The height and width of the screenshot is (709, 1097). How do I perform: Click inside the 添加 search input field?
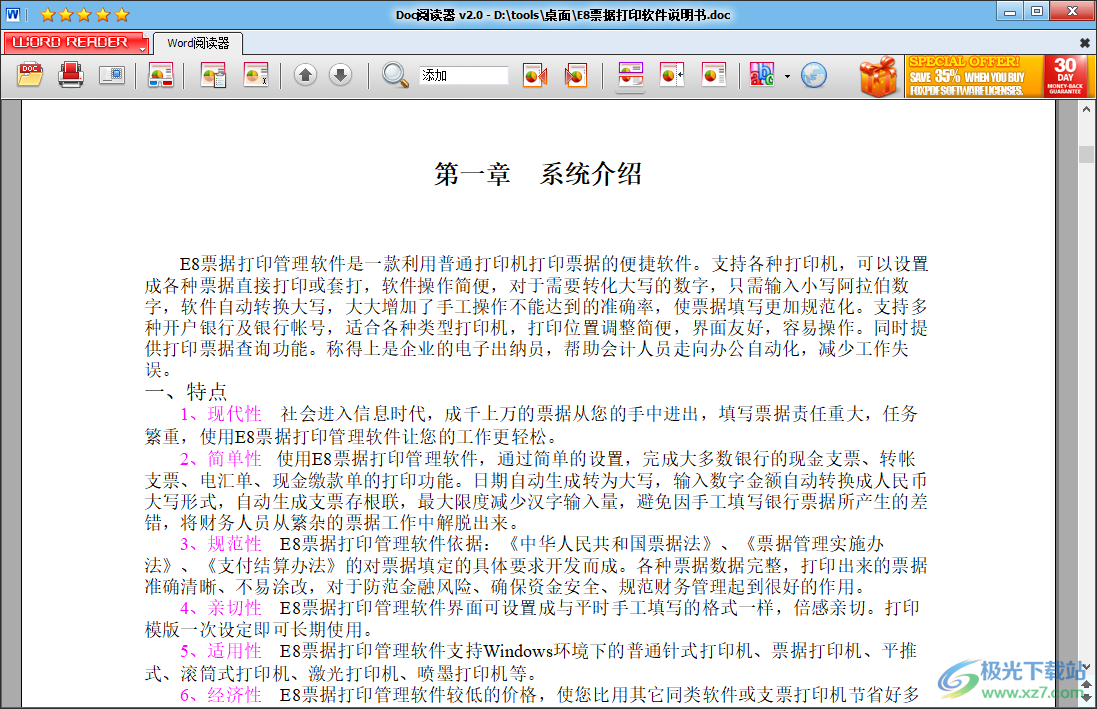[x=466, y=75]
